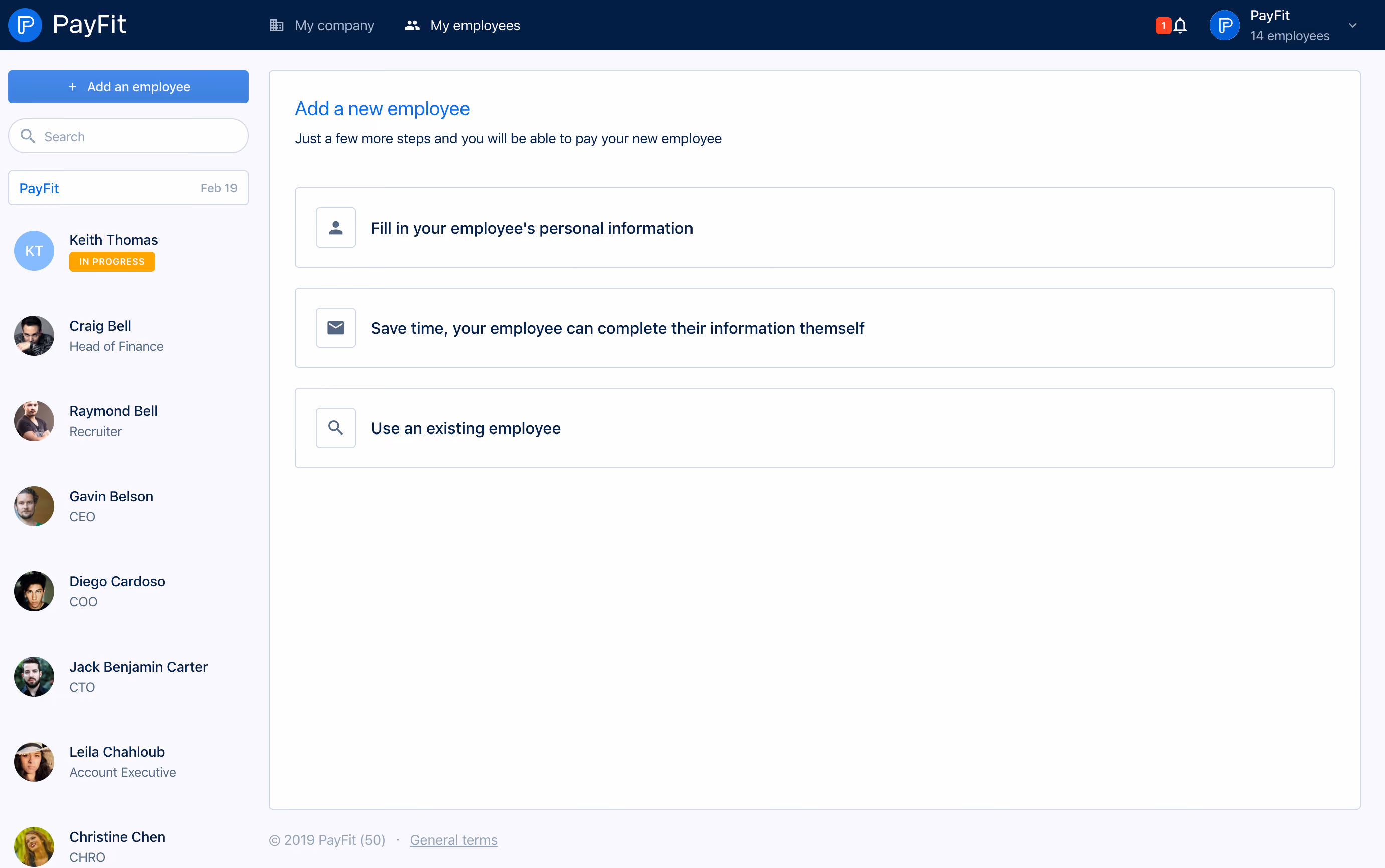Screen dimensions: 1385x868
Task: Select the PayFit Feb 19 company entry
Action: 128,188
